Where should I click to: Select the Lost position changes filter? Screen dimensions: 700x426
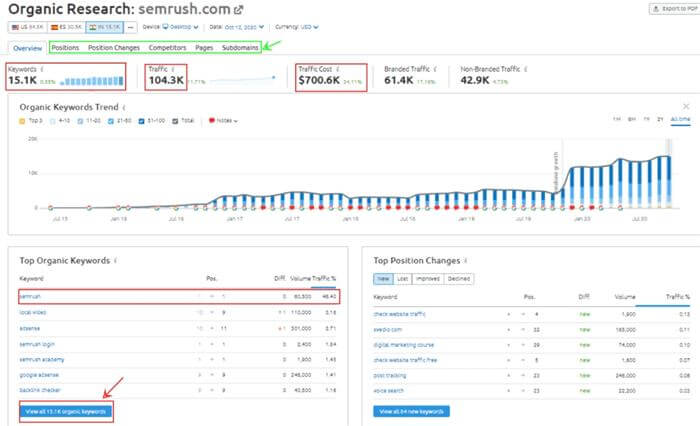tap(402, 279)
